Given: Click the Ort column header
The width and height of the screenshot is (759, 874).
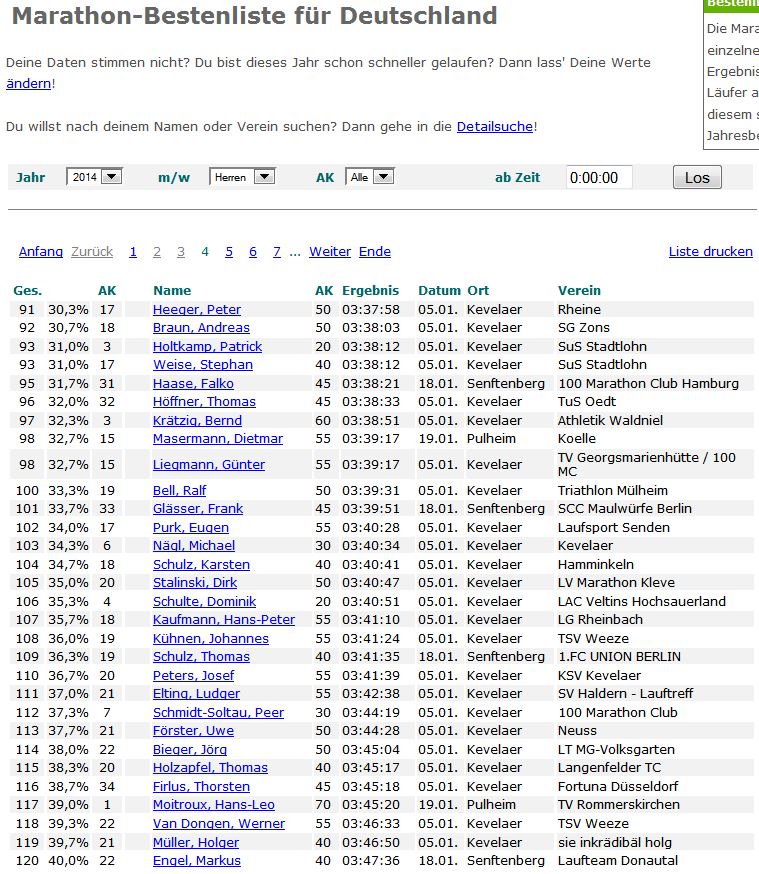Looking at the screenshot, I should tap(478, 290).
